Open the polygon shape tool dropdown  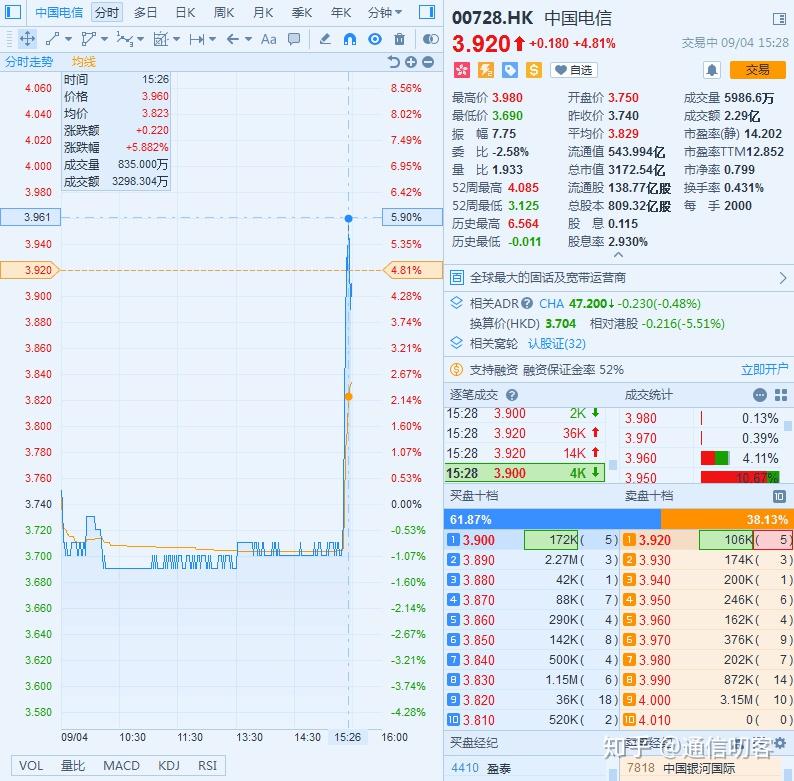(x=104, y=39)
